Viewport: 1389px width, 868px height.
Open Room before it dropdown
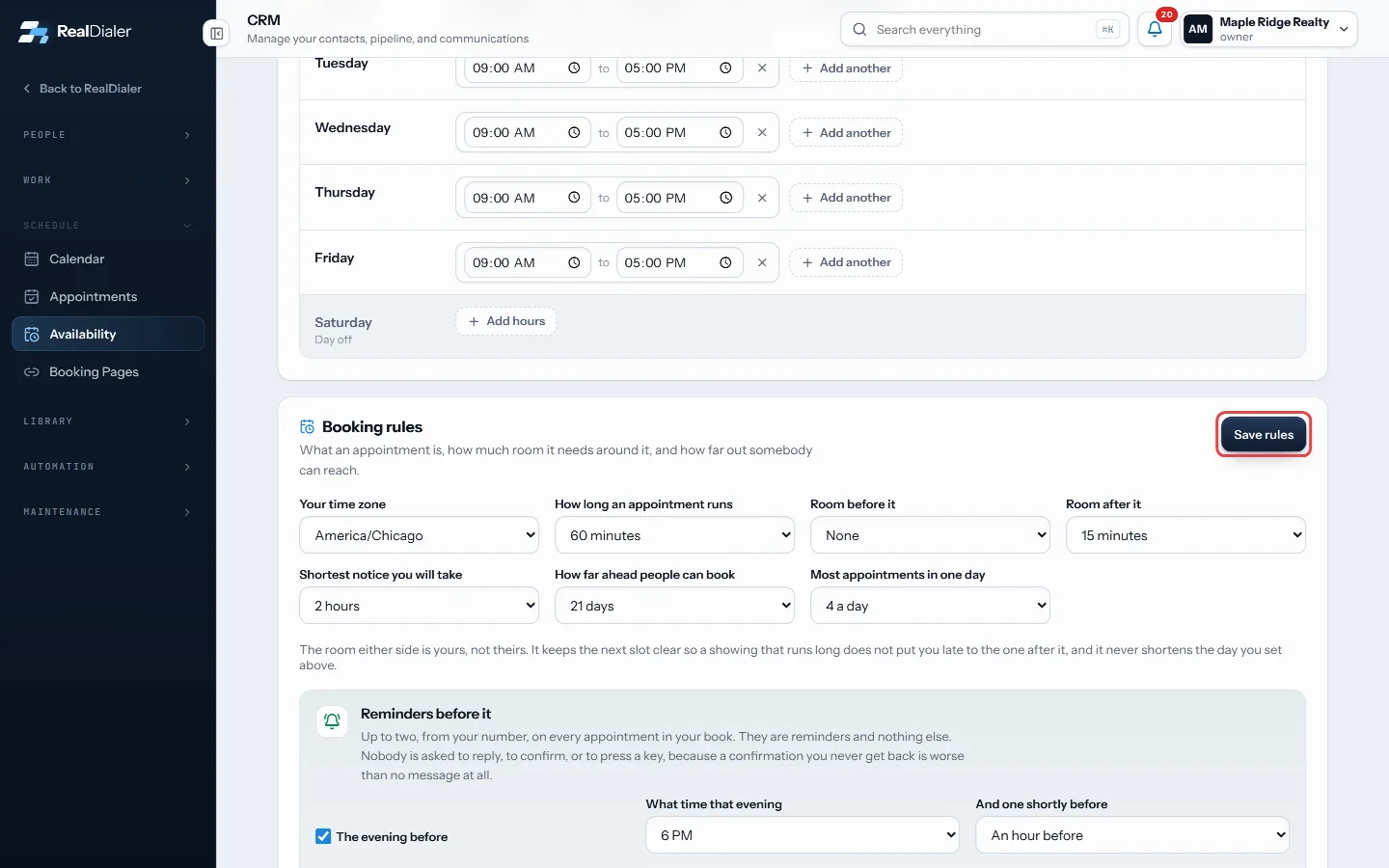[x=930, y=535]
